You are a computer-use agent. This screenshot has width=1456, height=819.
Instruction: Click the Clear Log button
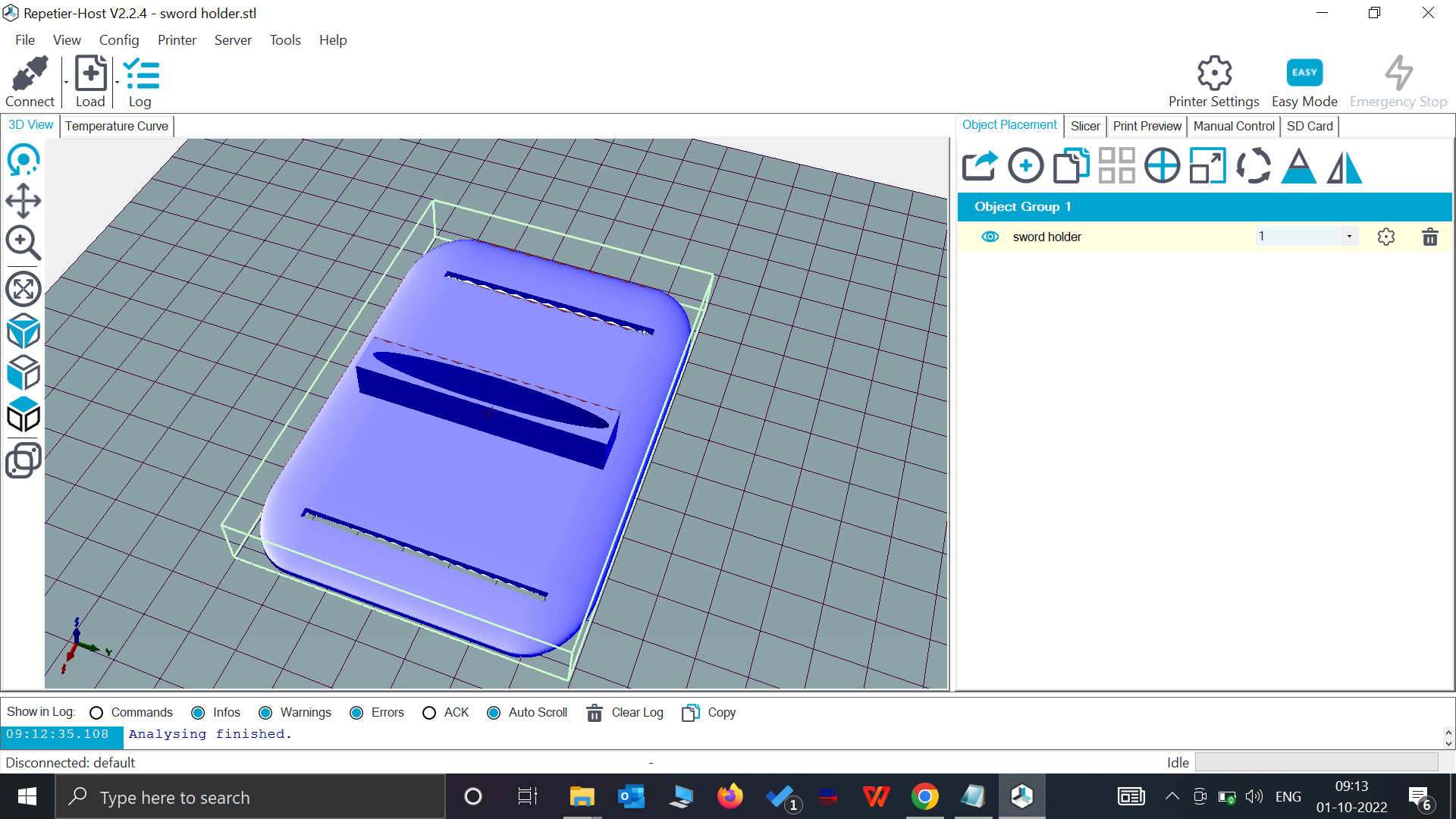[623, 713]
